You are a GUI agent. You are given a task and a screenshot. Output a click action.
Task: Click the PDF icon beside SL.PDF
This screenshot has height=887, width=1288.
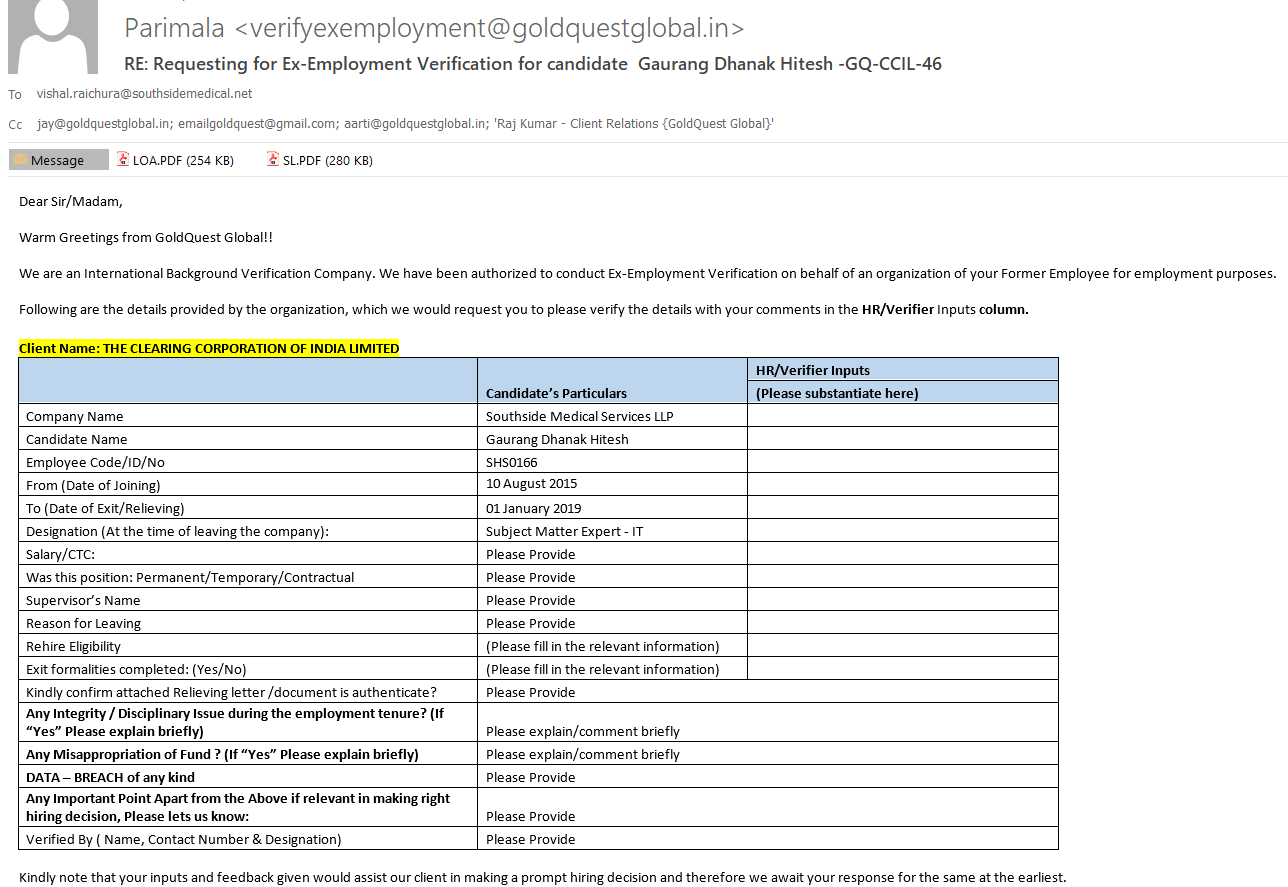(273, 160)
